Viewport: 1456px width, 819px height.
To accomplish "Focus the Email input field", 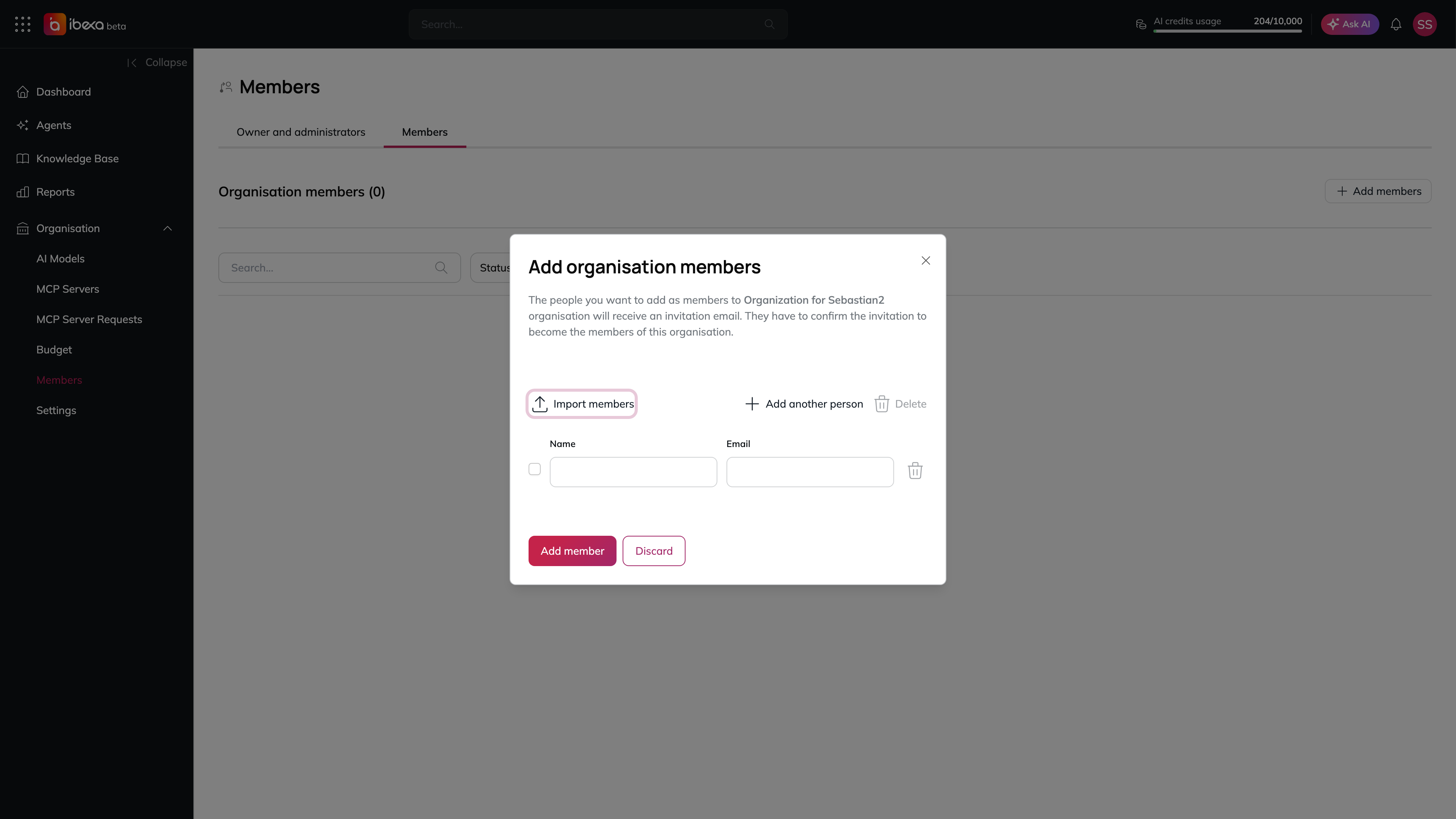I will 810,472.
